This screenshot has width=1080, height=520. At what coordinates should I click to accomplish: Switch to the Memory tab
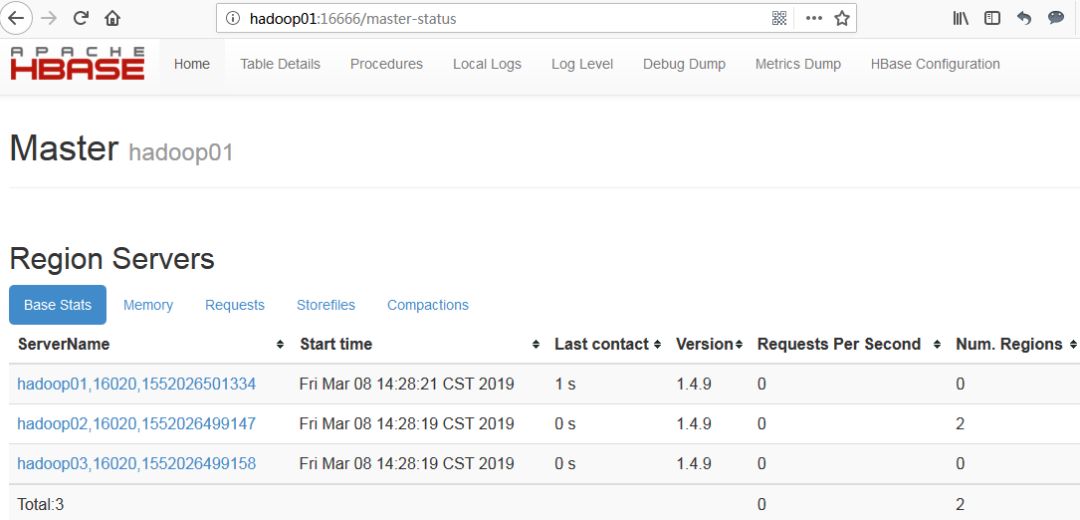pyautogui.click(x=148, y=305)
